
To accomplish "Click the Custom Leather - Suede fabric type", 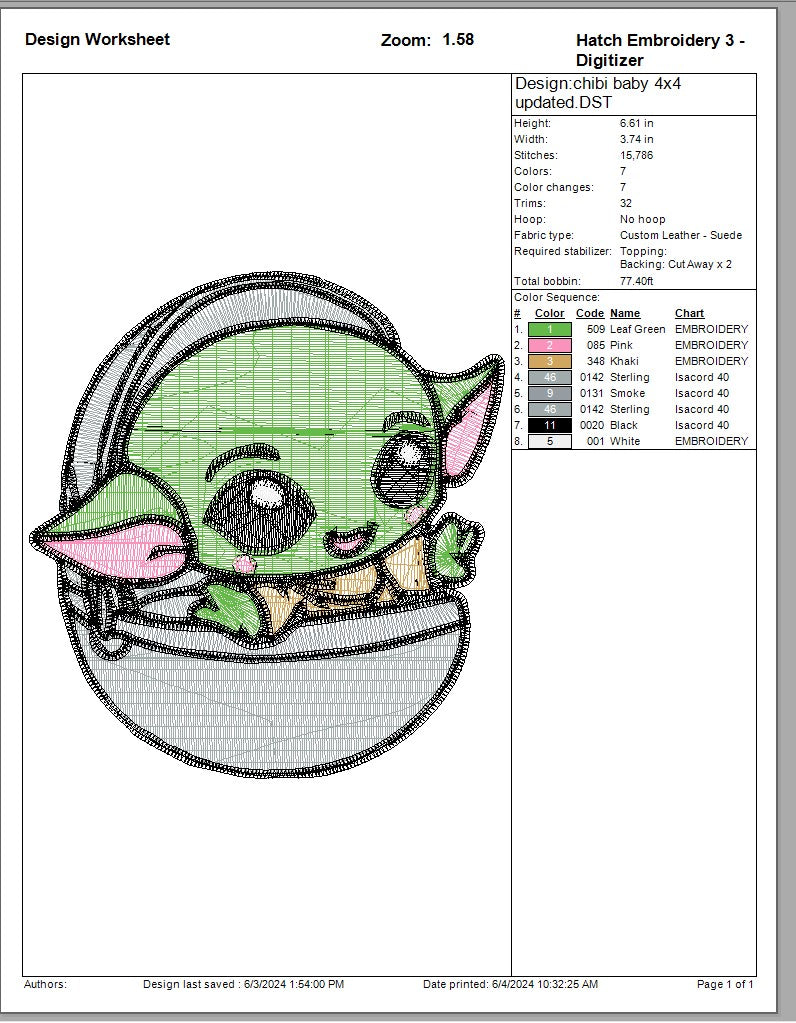I will point(680,235).
